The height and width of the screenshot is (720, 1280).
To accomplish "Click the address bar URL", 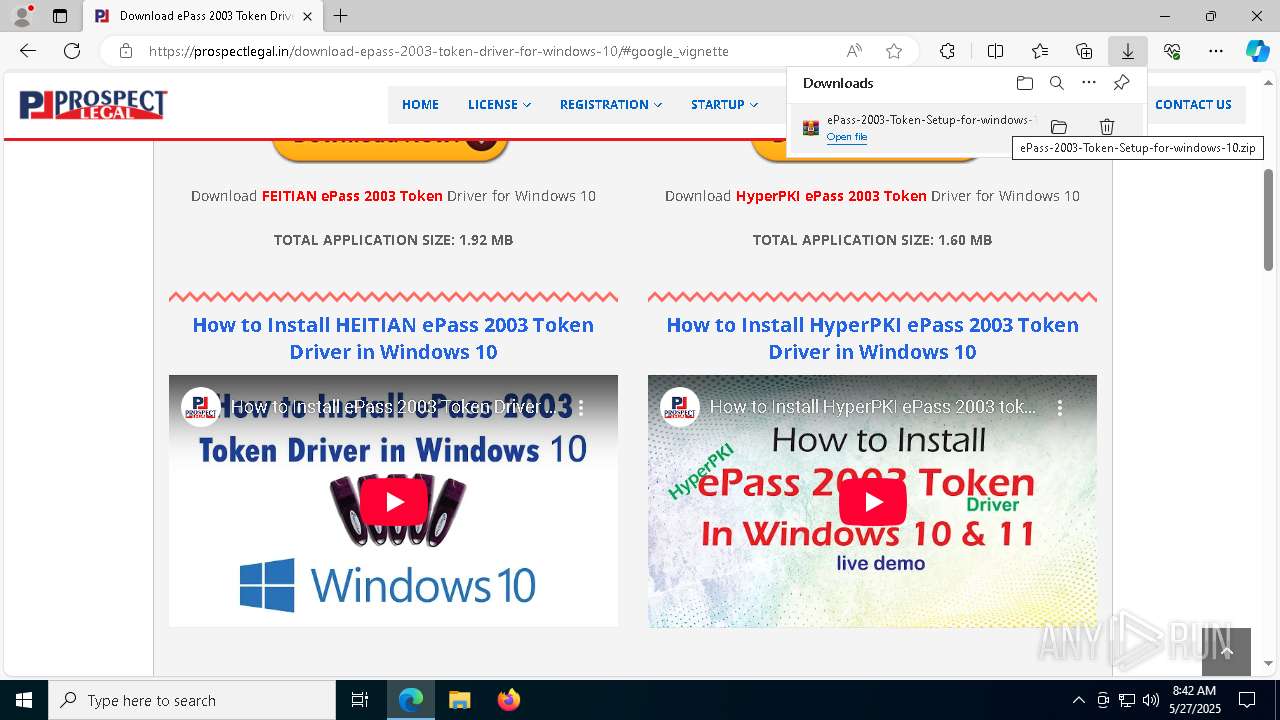I will coord(438,51).
